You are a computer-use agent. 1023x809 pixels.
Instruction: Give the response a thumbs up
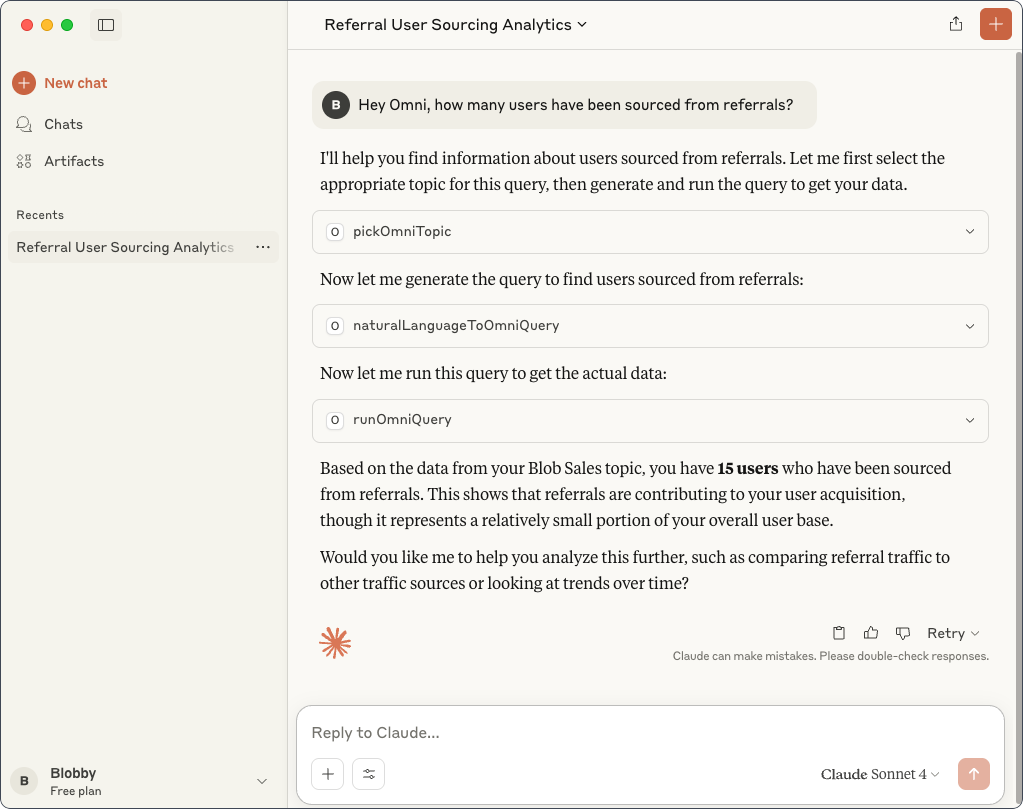[871, 633]
